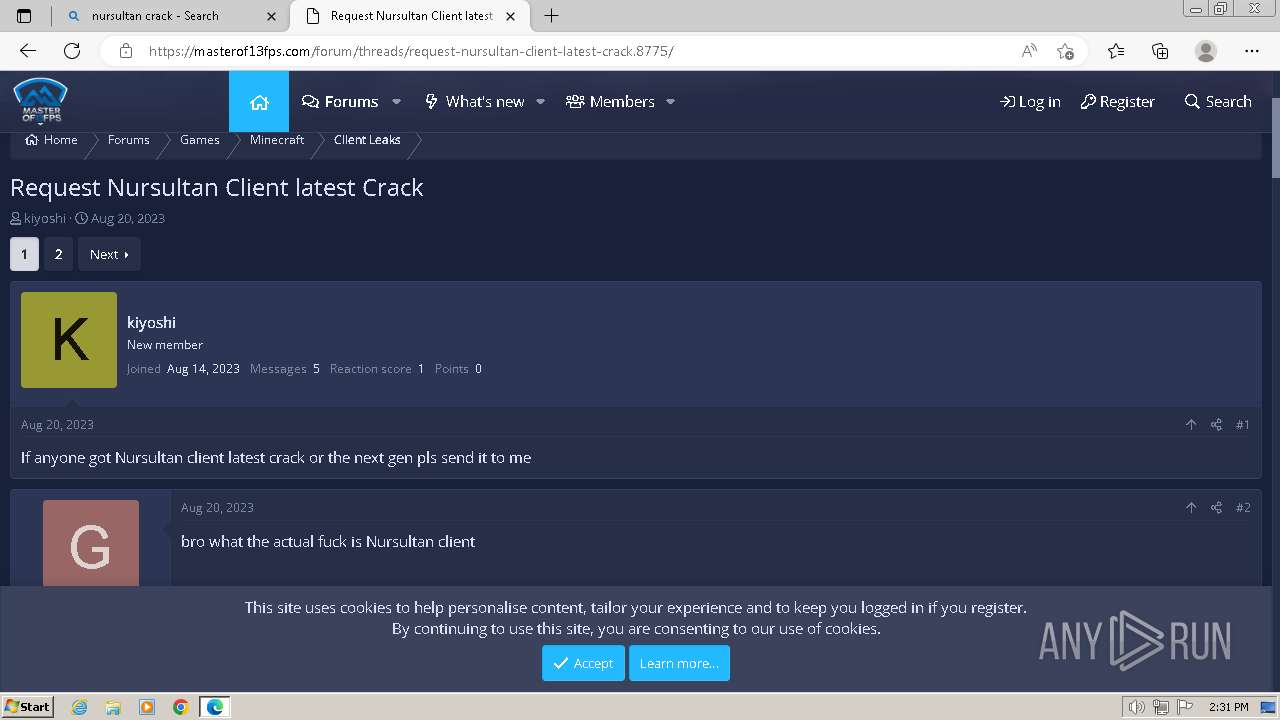Launch Internet Explorer from the taskbar
The width and height of the screenshot is (1280, 720).
click(x=80, y=707)
